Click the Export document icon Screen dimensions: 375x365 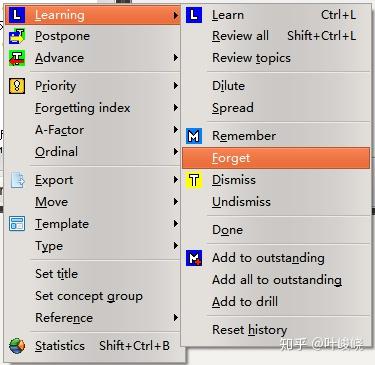click(x=17, y=180)
